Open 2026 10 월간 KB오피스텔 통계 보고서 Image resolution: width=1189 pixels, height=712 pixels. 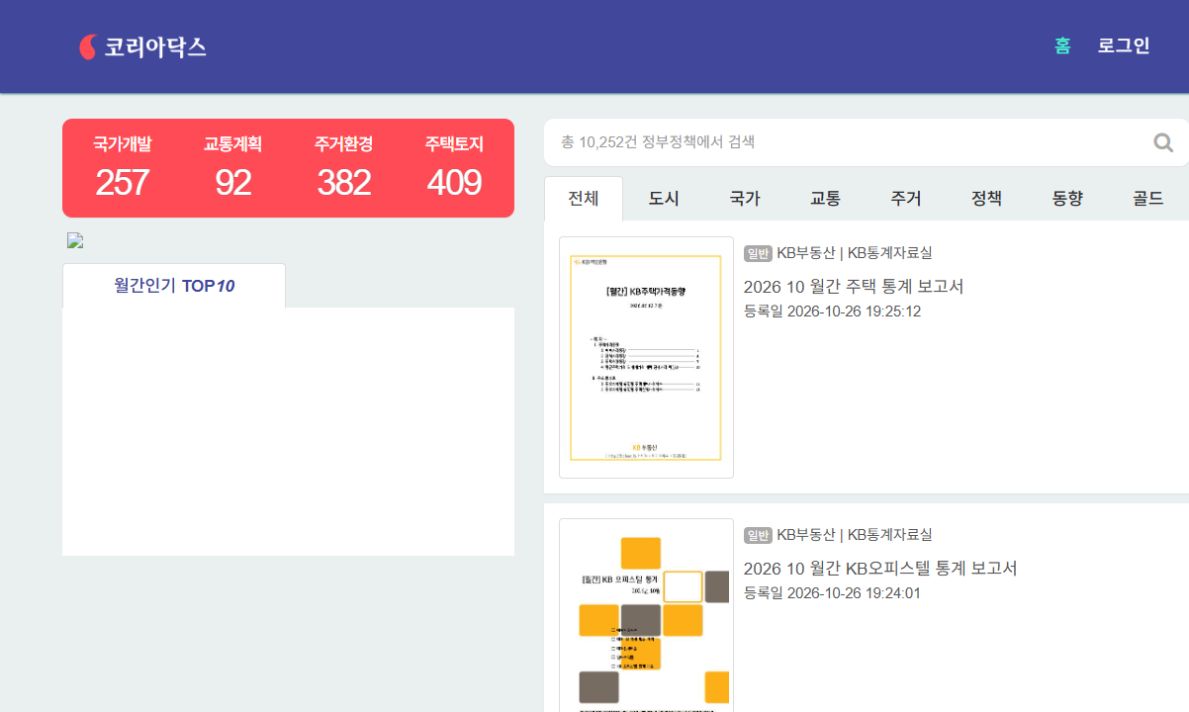pos(880,569)
